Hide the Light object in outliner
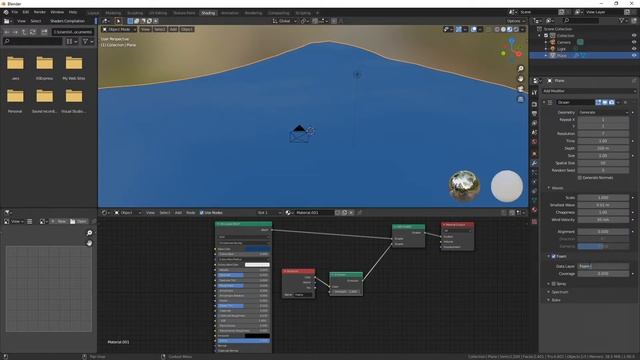640x360 pixels. (634, 49)
